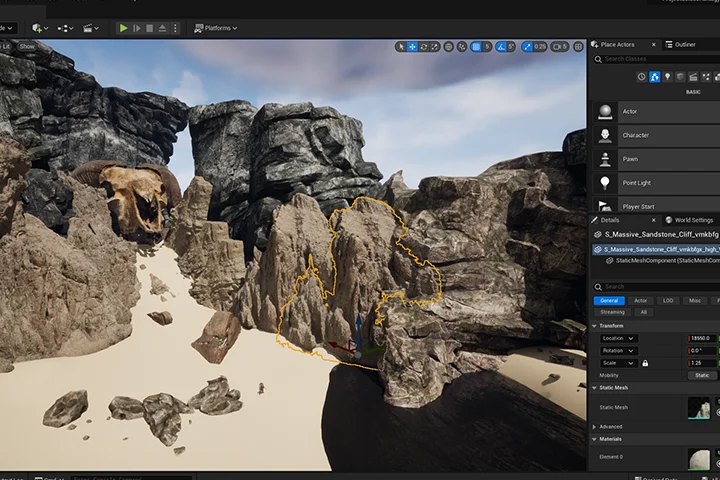Switch to the Details tab
The image size is (720, 480).
click(x=610, y=220)
